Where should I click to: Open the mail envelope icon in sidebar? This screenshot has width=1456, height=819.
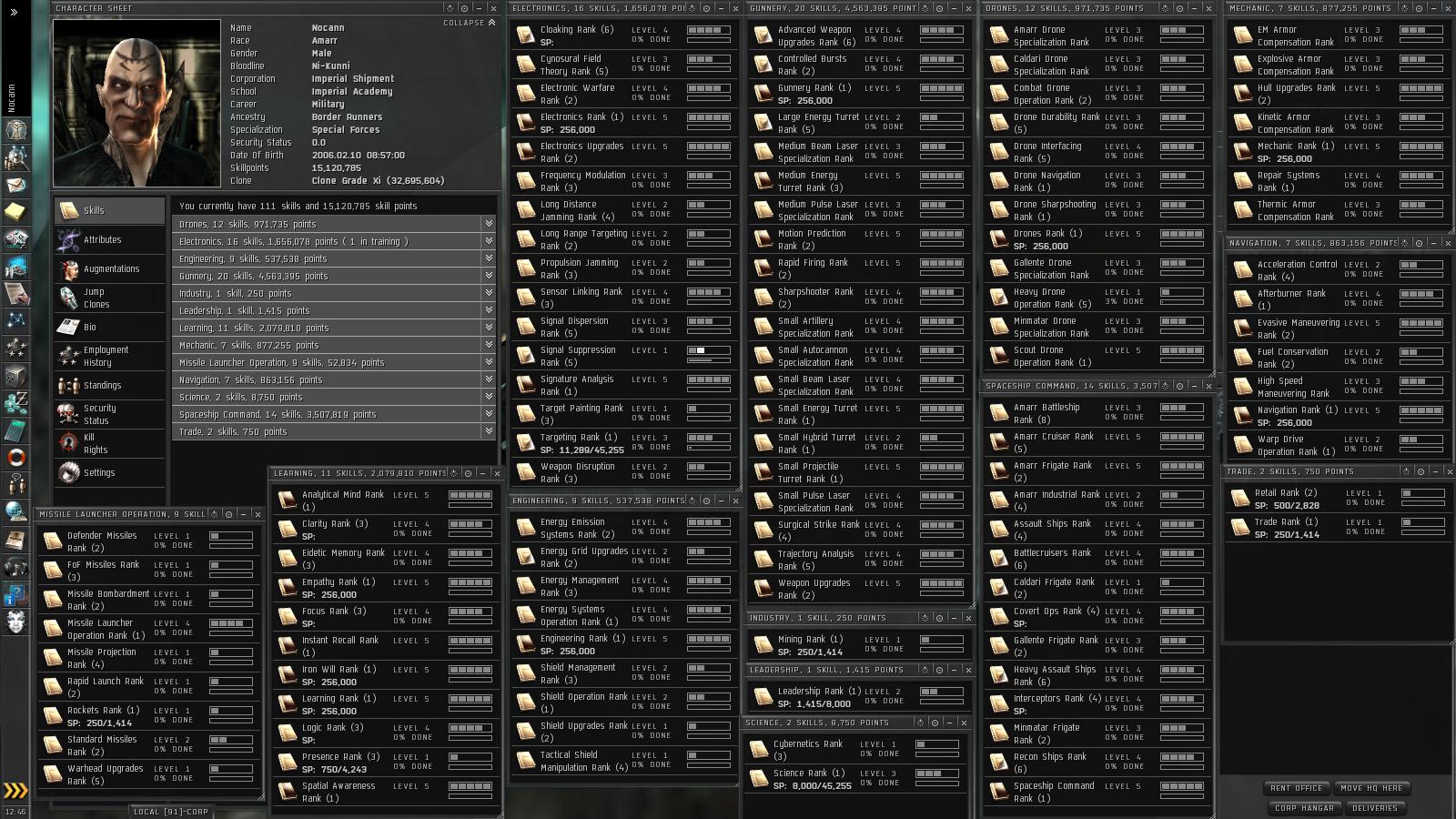click(15, 185)
